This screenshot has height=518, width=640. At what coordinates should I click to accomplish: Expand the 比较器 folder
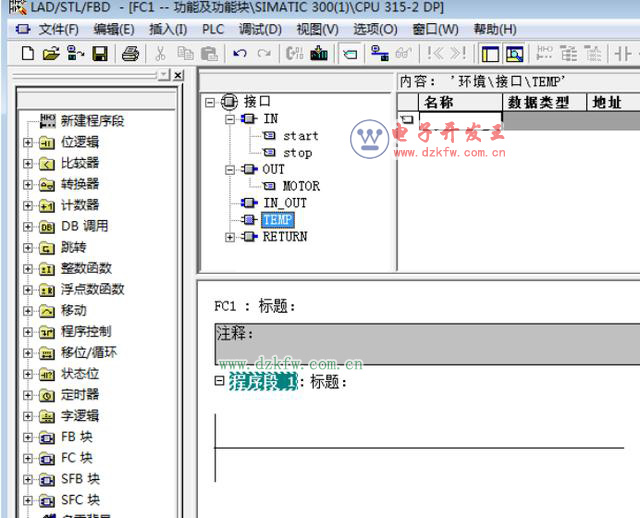pos(28,163)
